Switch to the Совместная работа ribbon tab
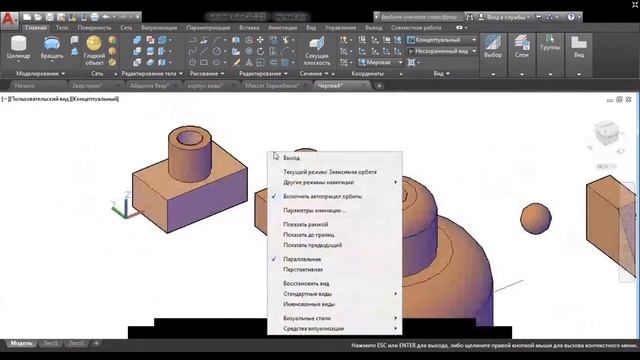This screenshot has height=360, width=640. tap(416, 28)
